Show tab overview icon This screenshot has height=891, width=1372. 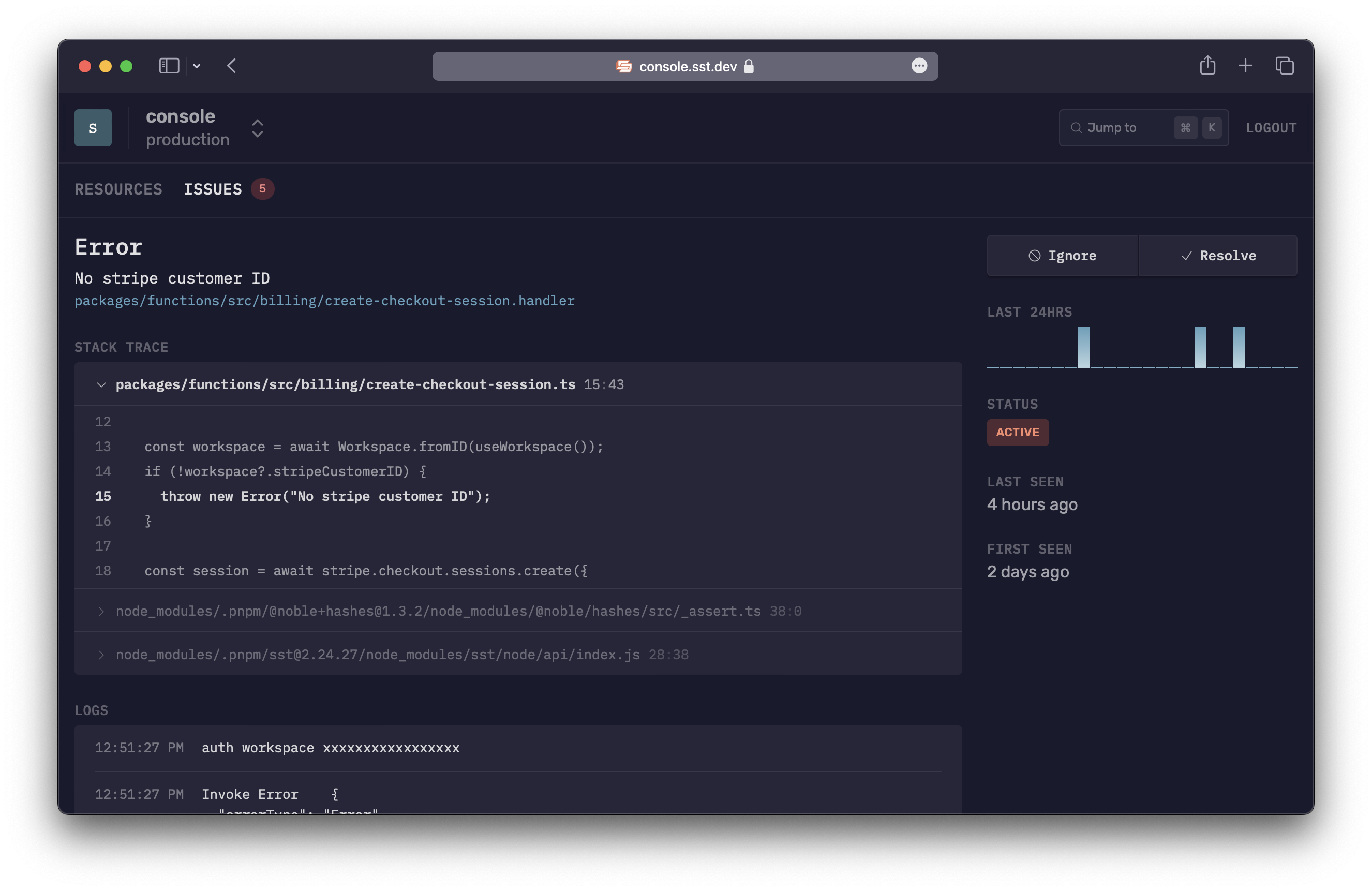click(1285, 66)
